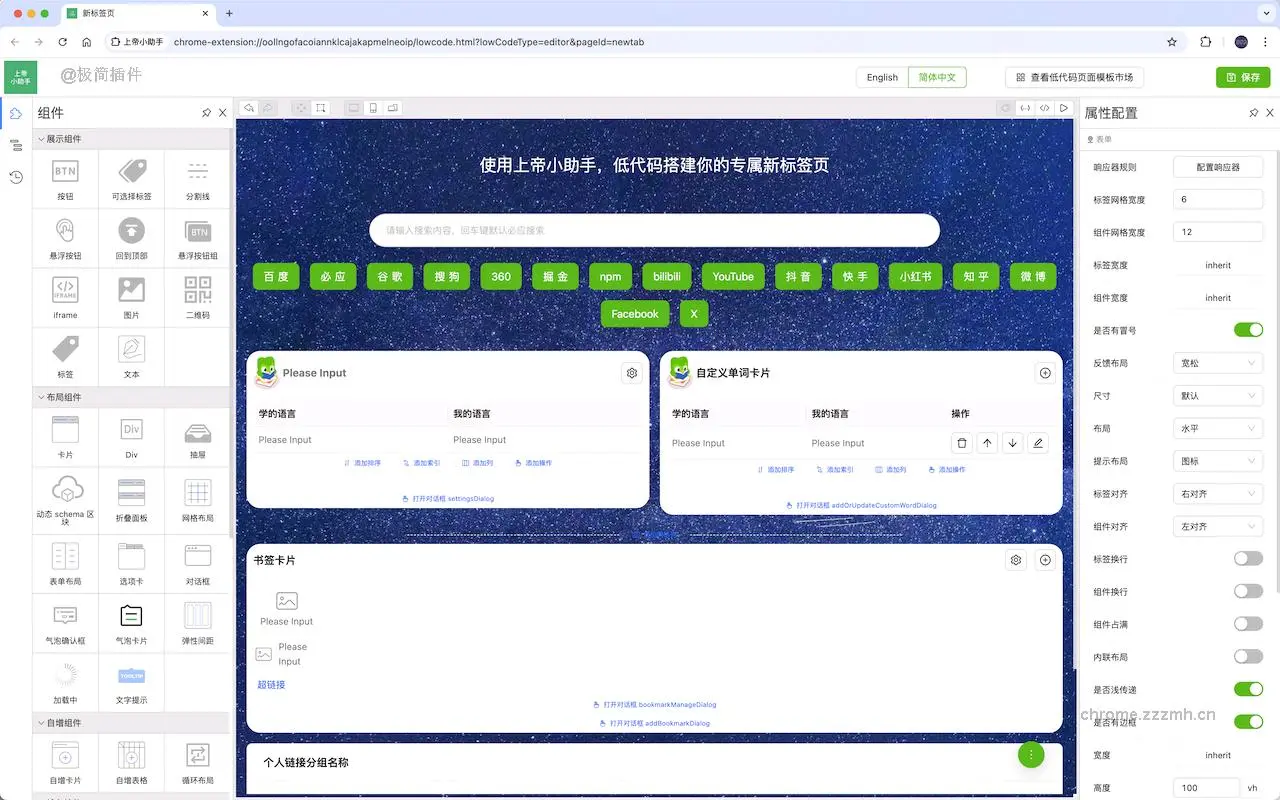The image size is (1280, 800).
Task: Open the 布局 dropdown showing 水平
Action: (1217, 428)
